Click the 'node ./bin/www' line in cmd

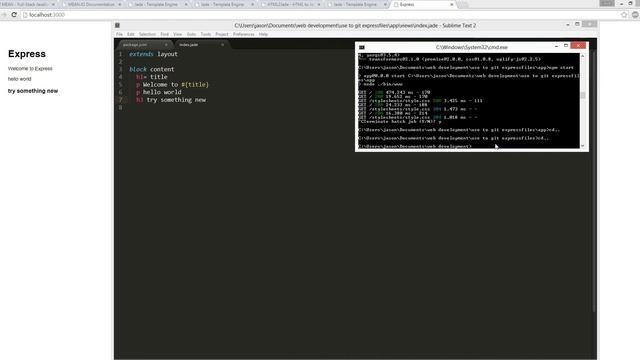coord(380,84)
